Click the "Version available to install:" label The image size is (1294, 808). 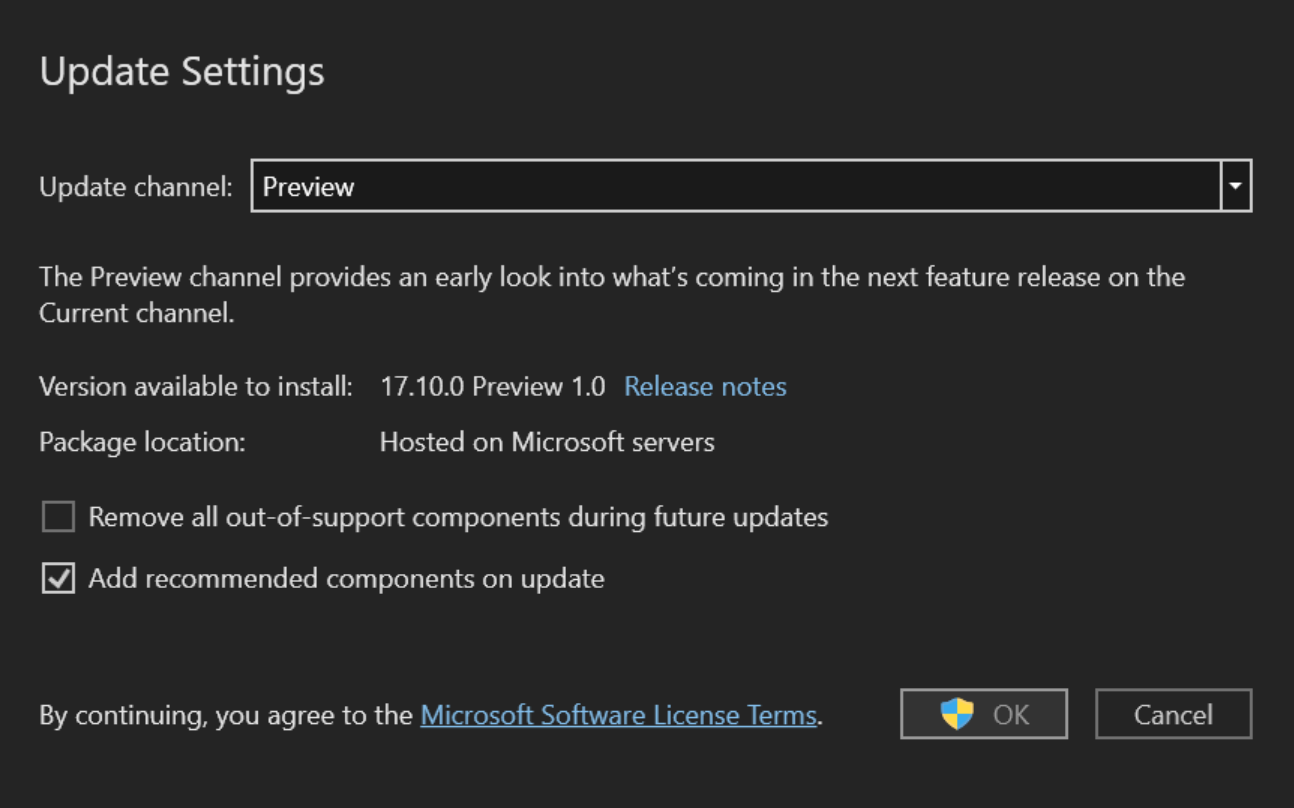click(196, 387)
